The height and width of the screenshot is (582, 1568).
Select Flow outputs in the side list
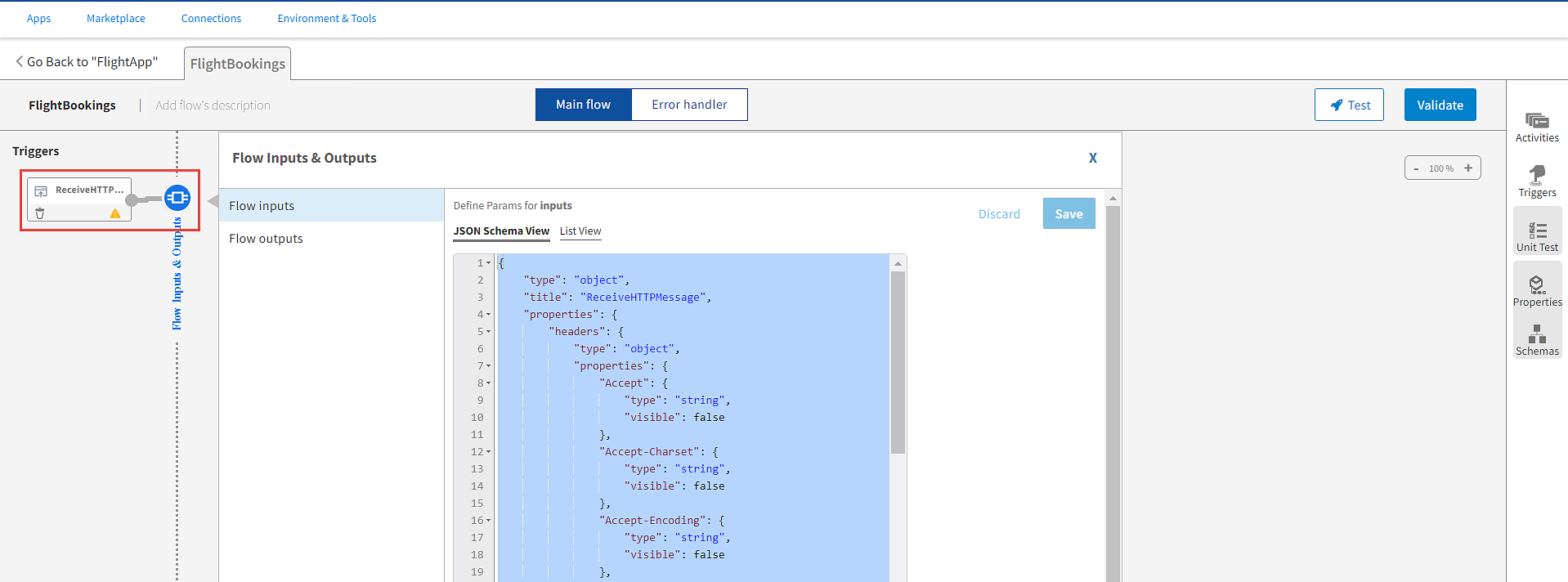click(266, 239)
